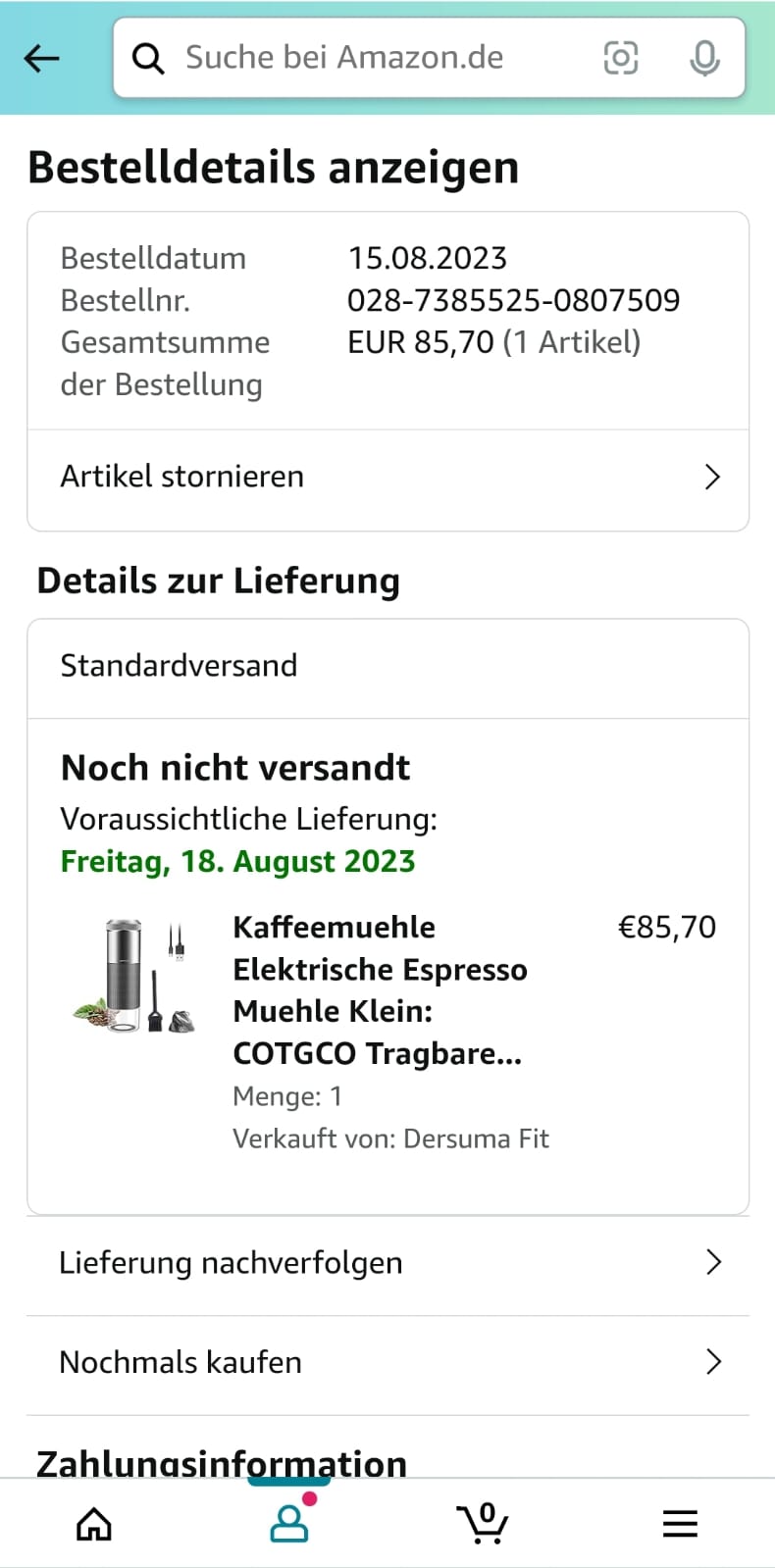Expand the Artikel stornieren chevron
775x1568 pixels.
pos(713,478)
